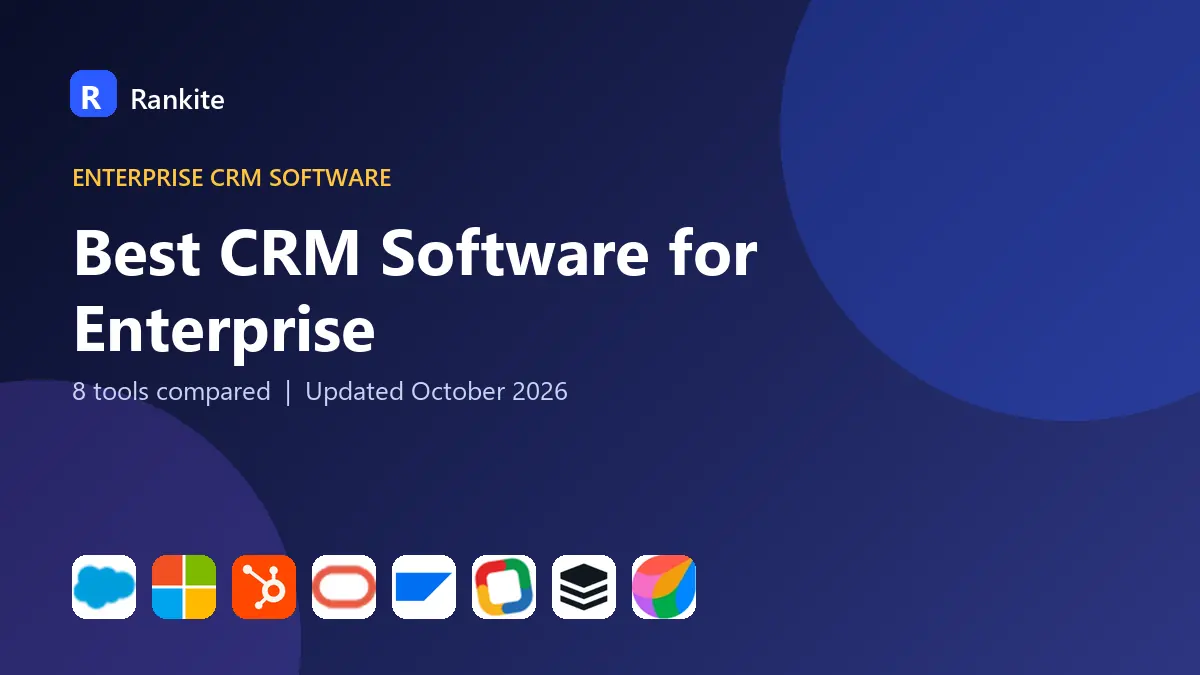Click the Rankite brand name text
1200x675 pixels.
click(x=177, y=99)
